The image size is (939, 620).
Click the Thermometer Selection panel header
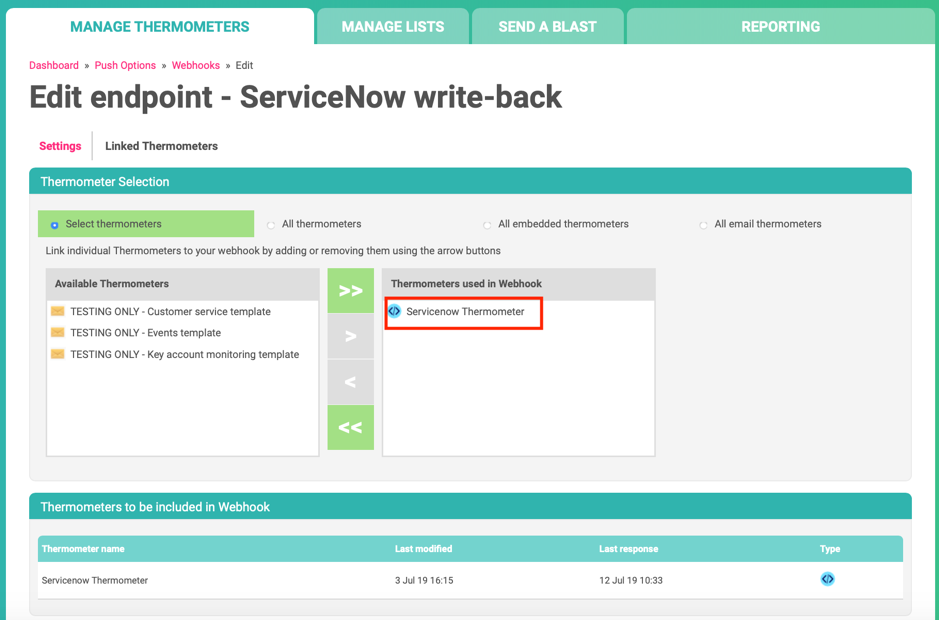[x=470, y=182]
